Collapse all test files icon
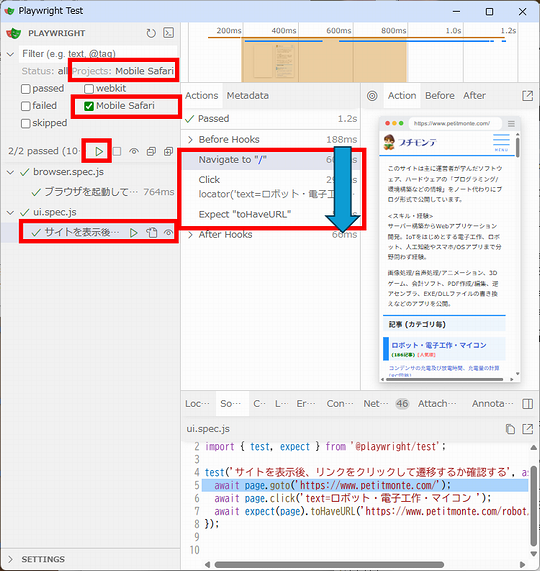Screen dimensions: 540x571 coord(151,151)
